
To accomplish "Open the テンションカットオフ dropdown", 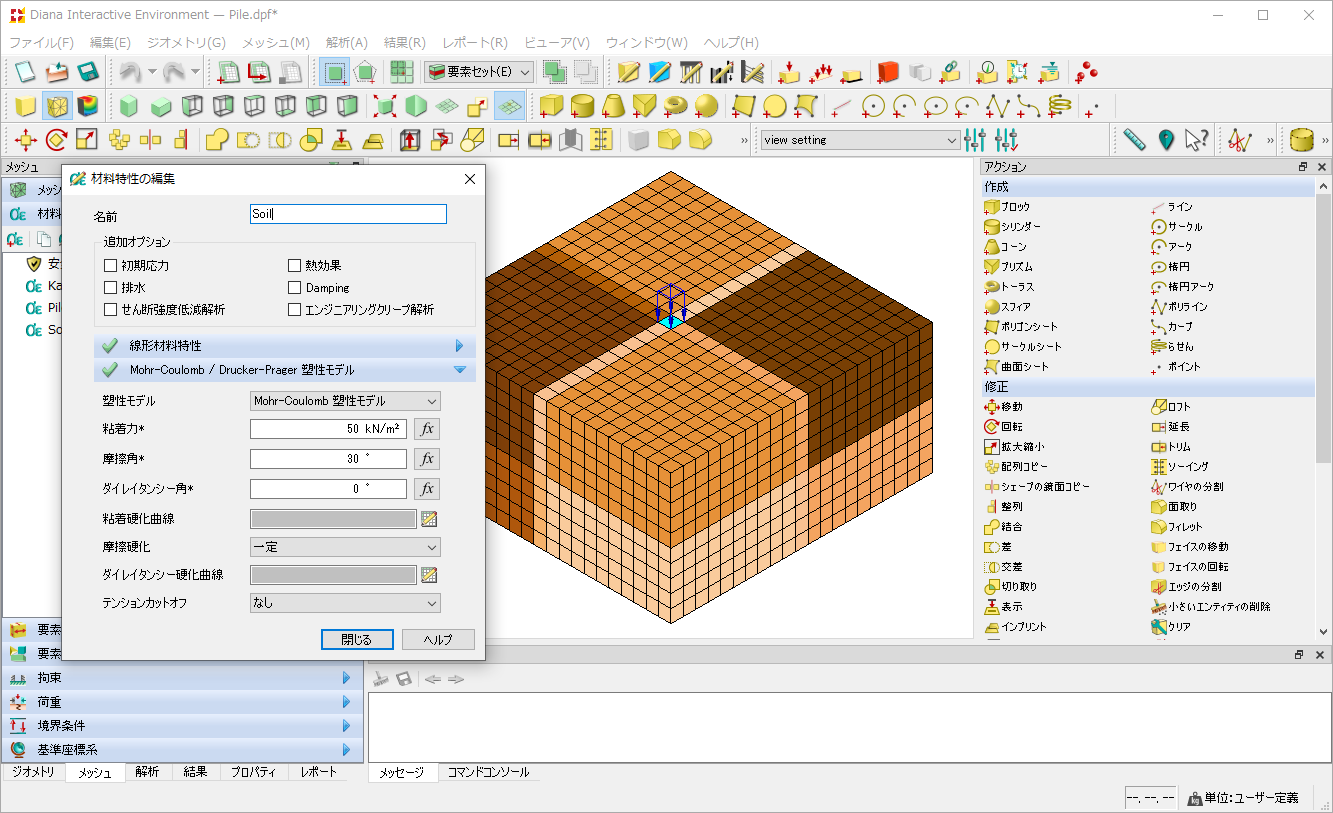I will (x=345, y=603).
